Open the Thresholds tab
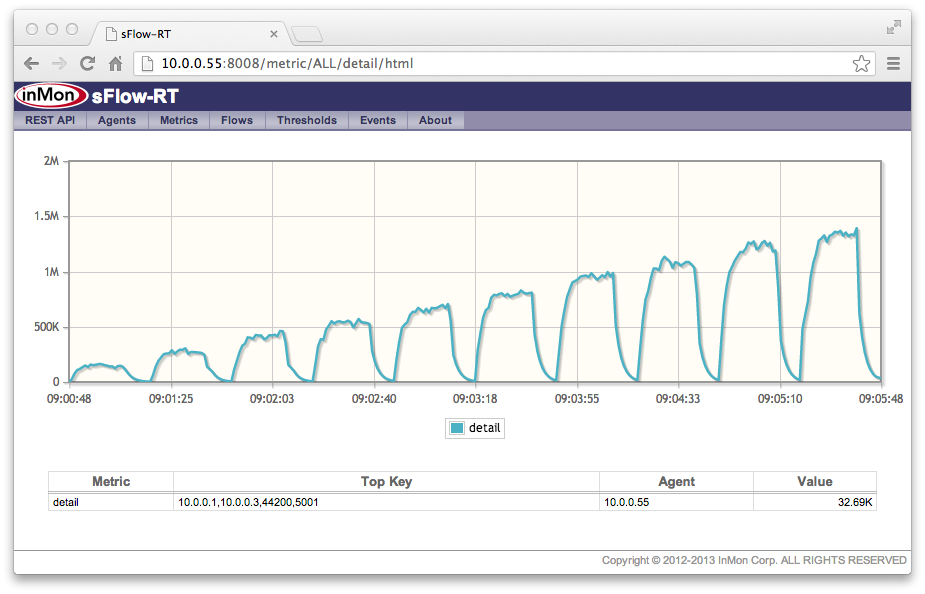The width and height of the screenshot is (925, 594). click(306, 120)
